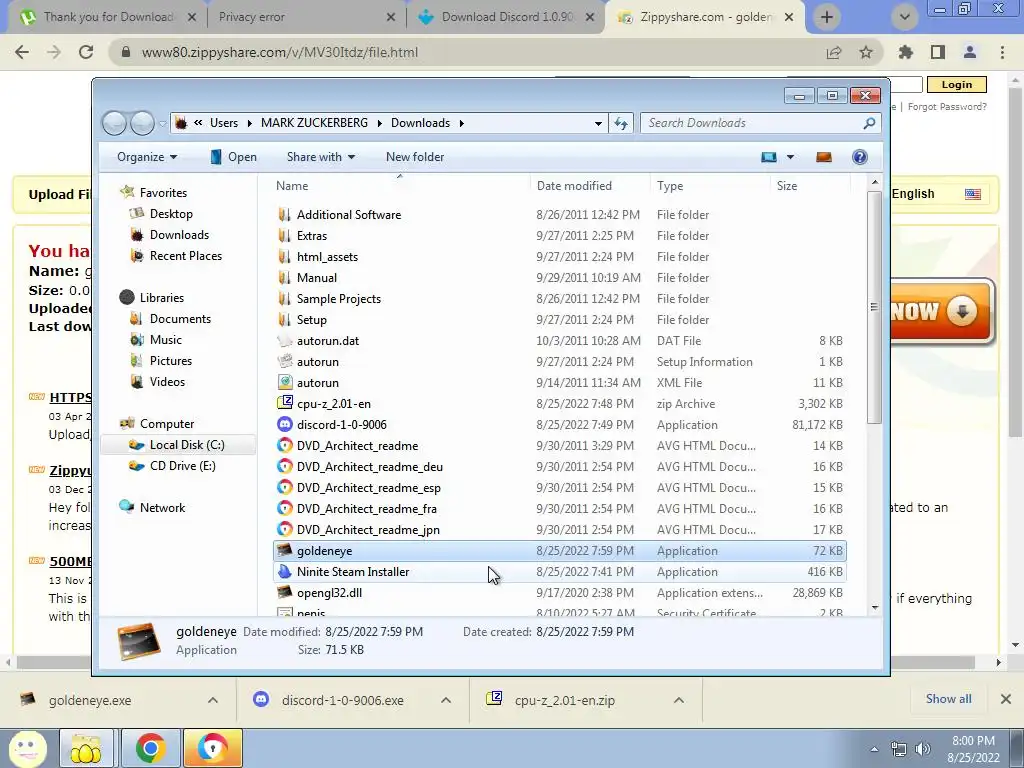Expand discord-1-0-9006.exe download options chevron

[446, 700]
